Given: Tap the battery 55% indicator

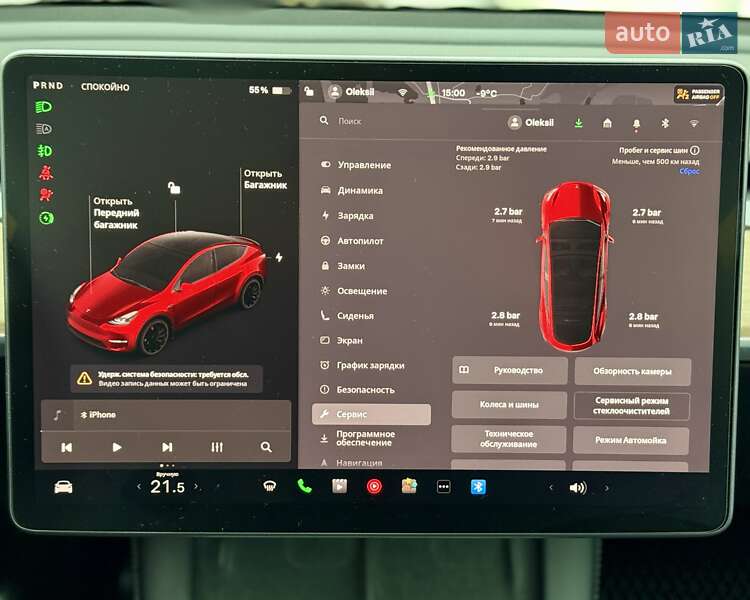Looking at the screenshot, I should (x=269, y=90).
